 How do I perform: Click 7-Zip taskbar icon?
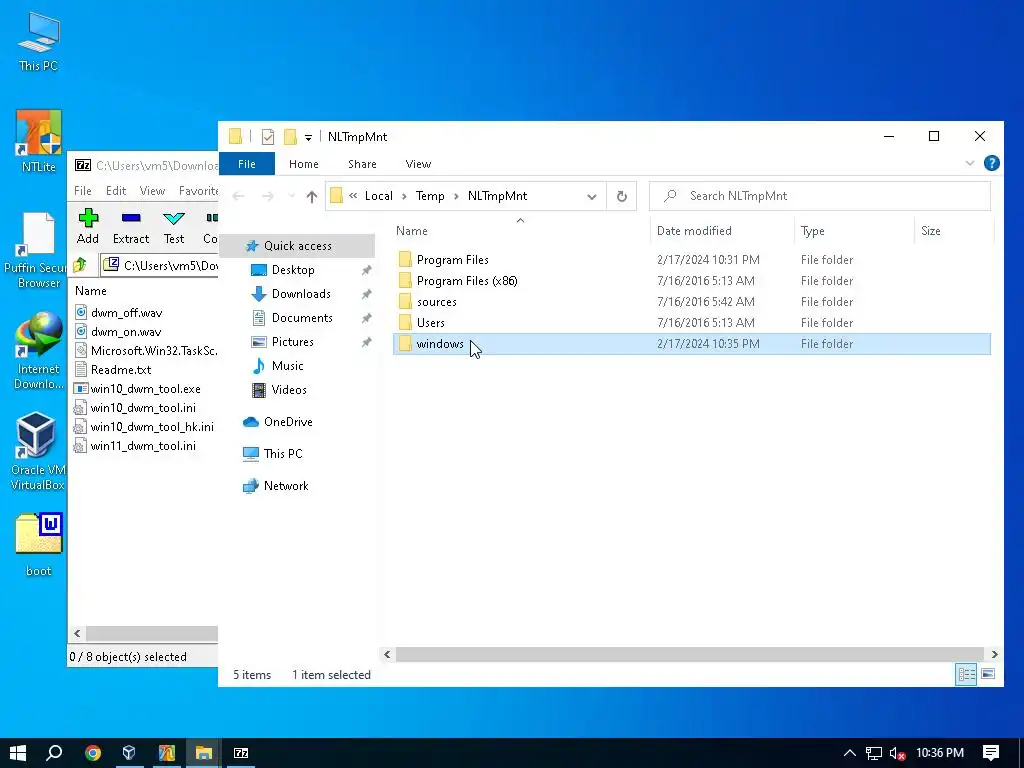(241, 753)
